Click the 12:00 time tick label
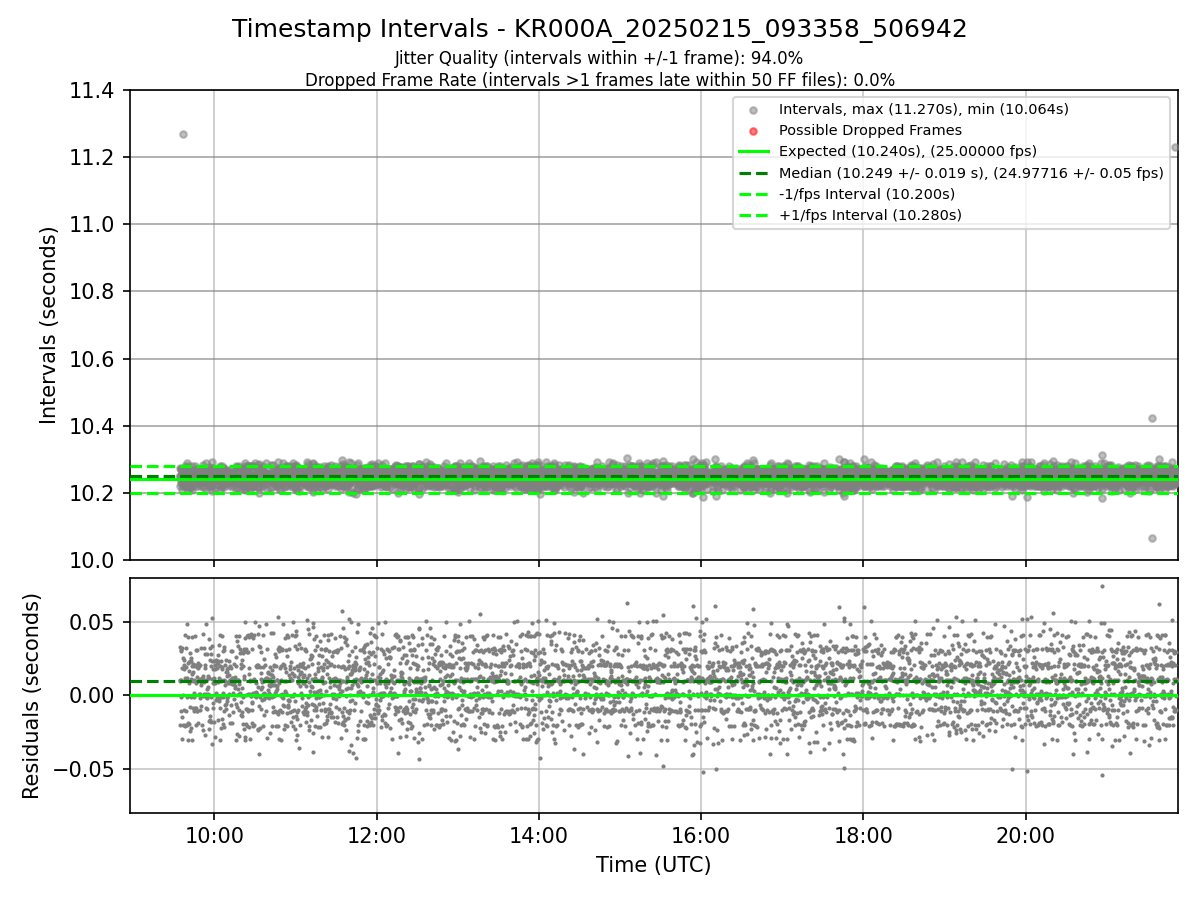This screenshot has height=900, width=1200. 376,834
